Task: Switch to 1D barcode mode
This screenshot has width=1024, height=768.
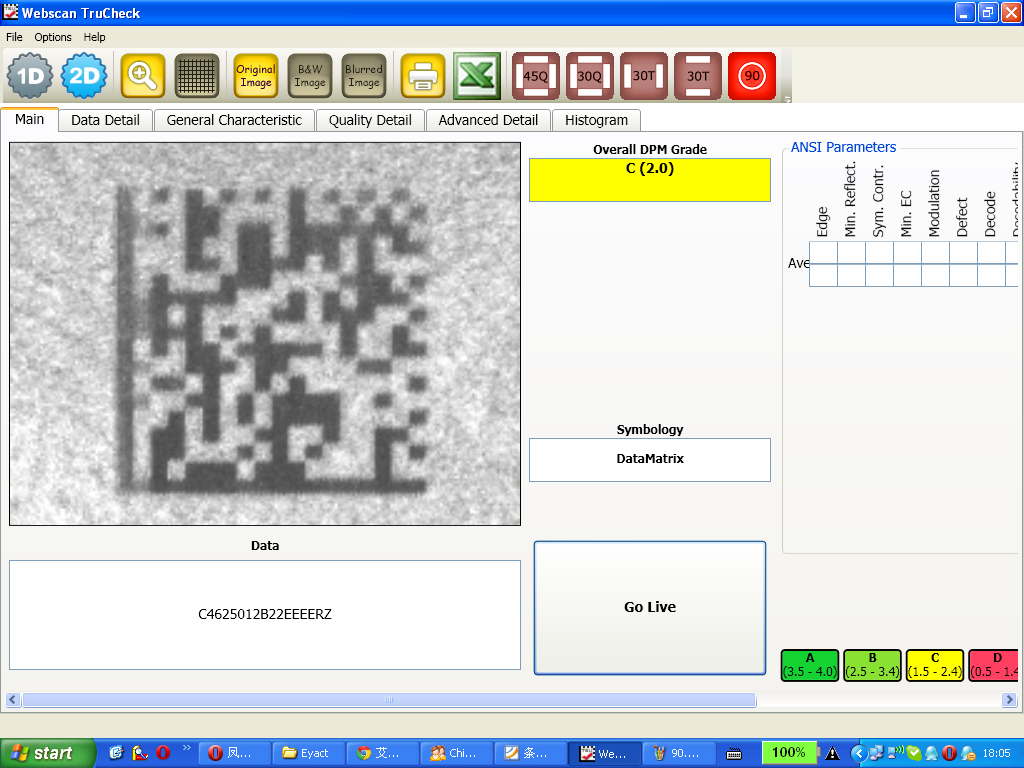Action: click(x=30, y=76)
